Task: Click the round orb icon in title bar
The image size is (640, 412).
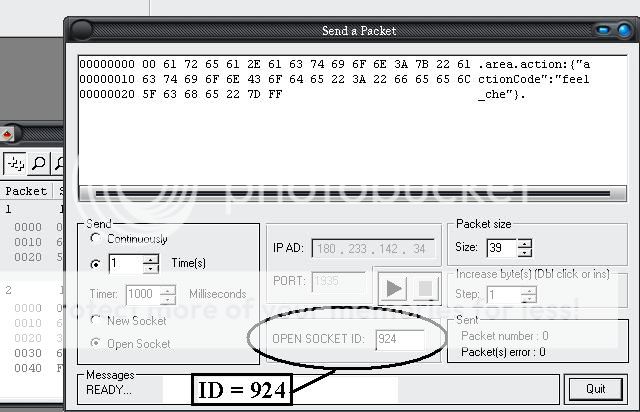Action: [x=81, y=30]
